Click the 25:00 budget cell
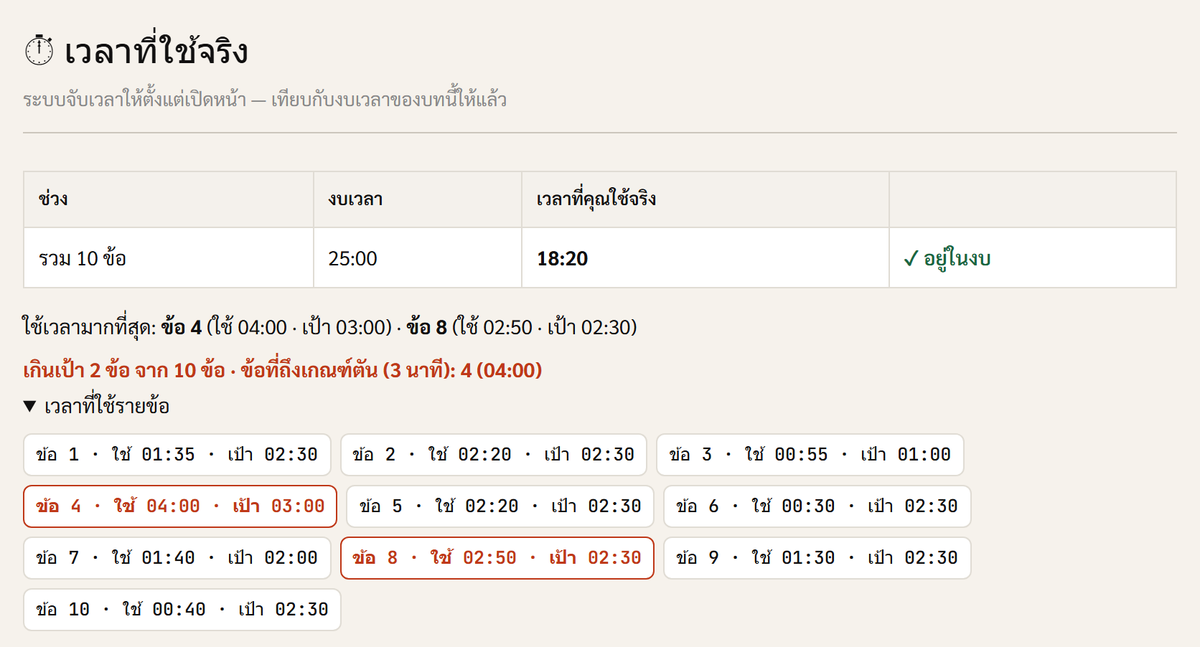This screenshot has height=647, width=1200. (x=418, y=258)
